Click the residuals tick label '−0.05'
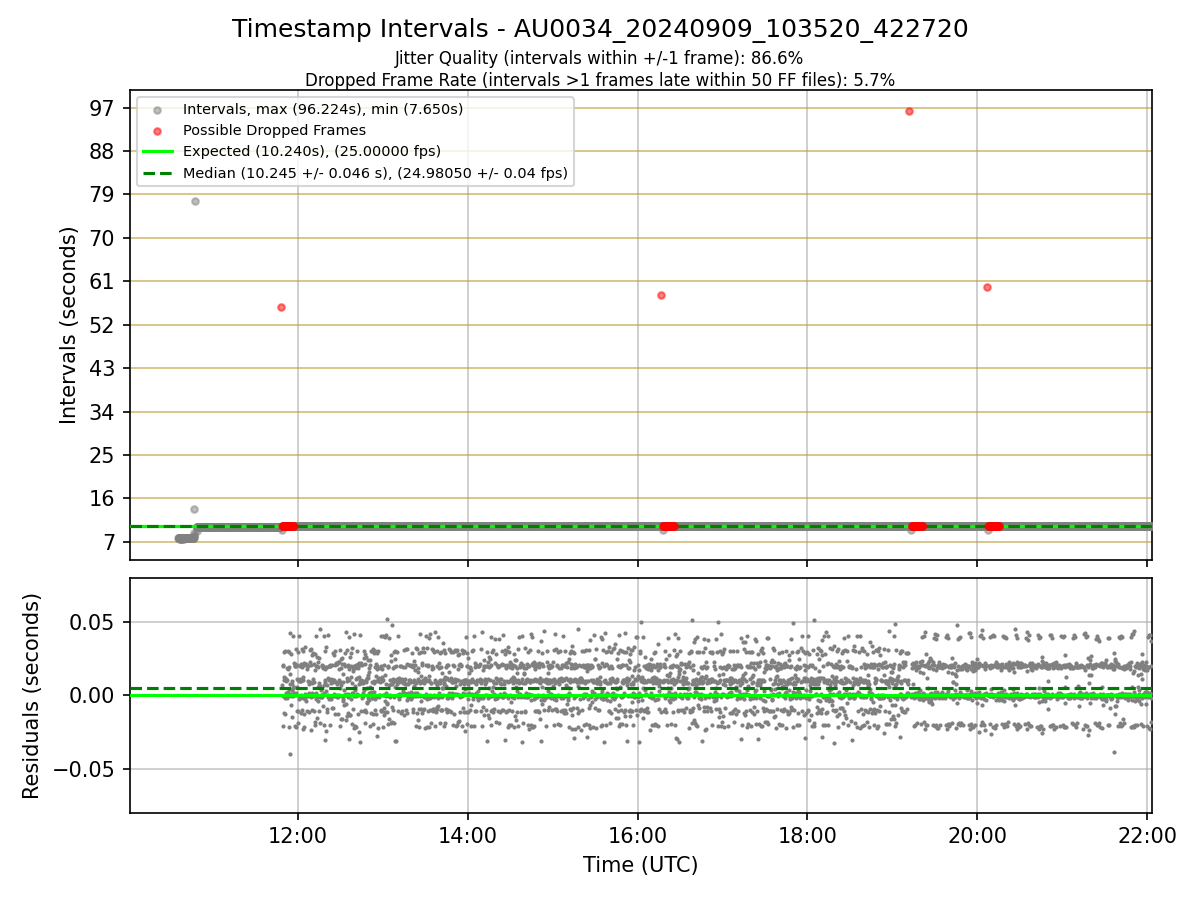The image size is (1200, 900). pos(84,769)
